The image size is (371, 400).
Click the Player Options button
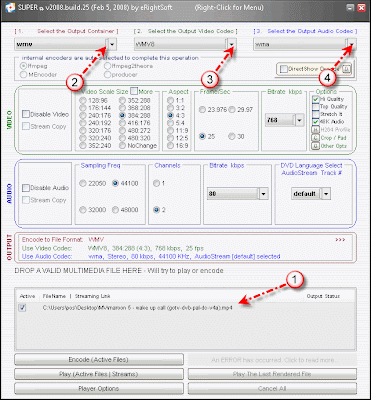(x=99, y=389)
